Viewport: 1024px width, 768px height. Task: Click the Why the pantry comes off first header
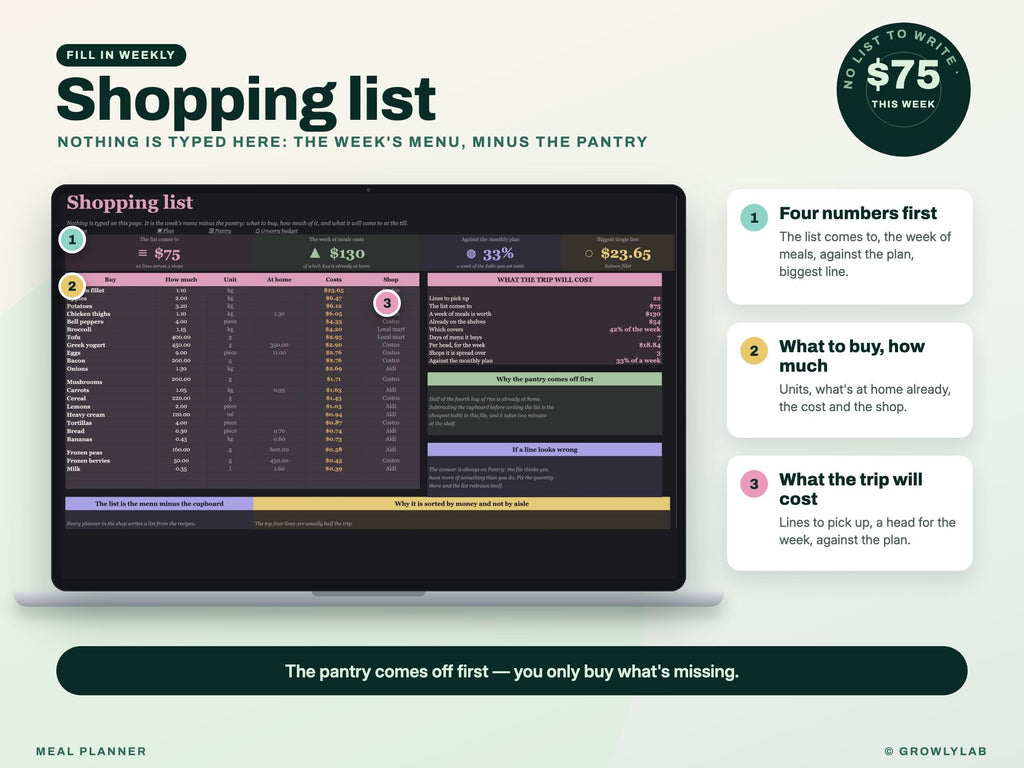(545, 379)
